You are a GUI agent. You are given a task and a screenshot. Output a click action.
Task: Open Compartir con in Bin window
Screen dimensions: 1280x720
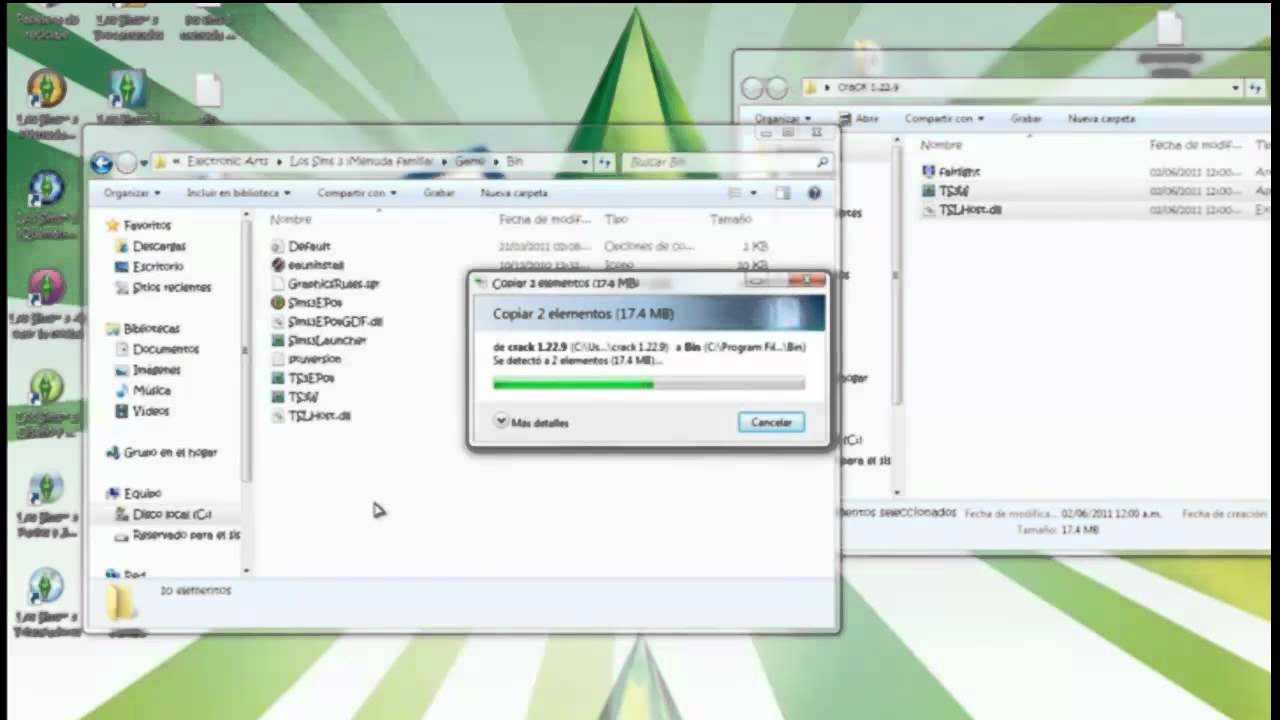coord(356,193)
